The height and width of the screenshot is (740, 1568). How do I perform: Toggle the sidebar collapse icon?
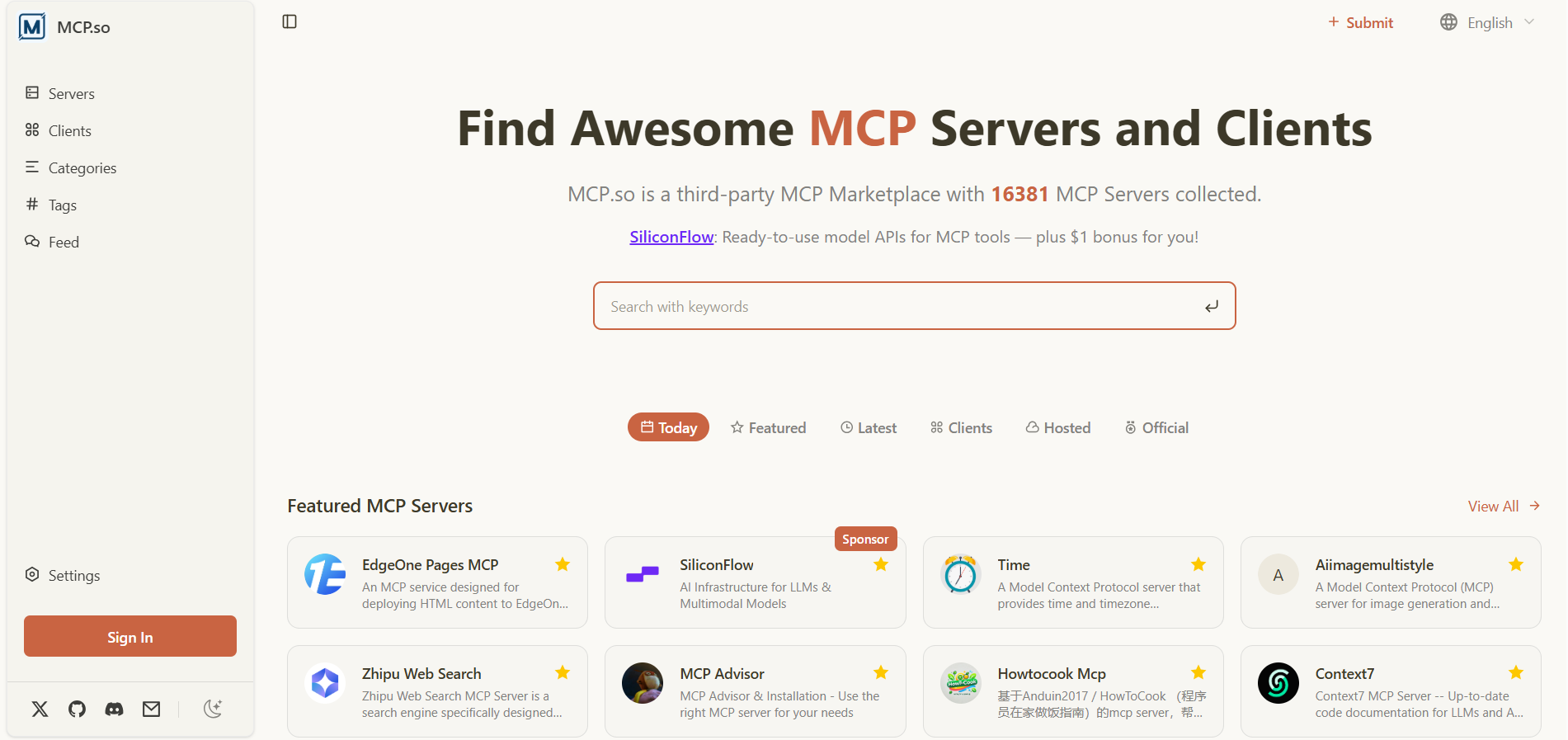point(290,21)
